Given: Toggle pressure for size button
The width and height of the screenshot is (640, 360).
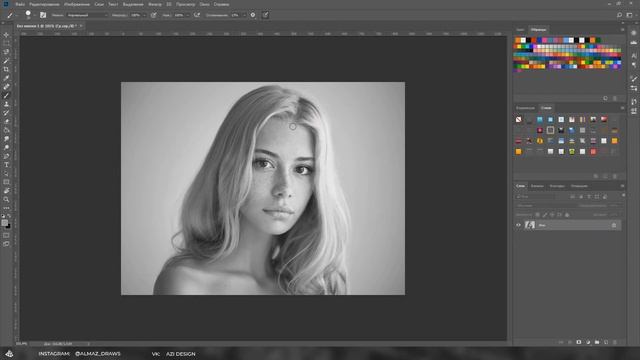Looking at the screenshot, I should tap(265, 15).
